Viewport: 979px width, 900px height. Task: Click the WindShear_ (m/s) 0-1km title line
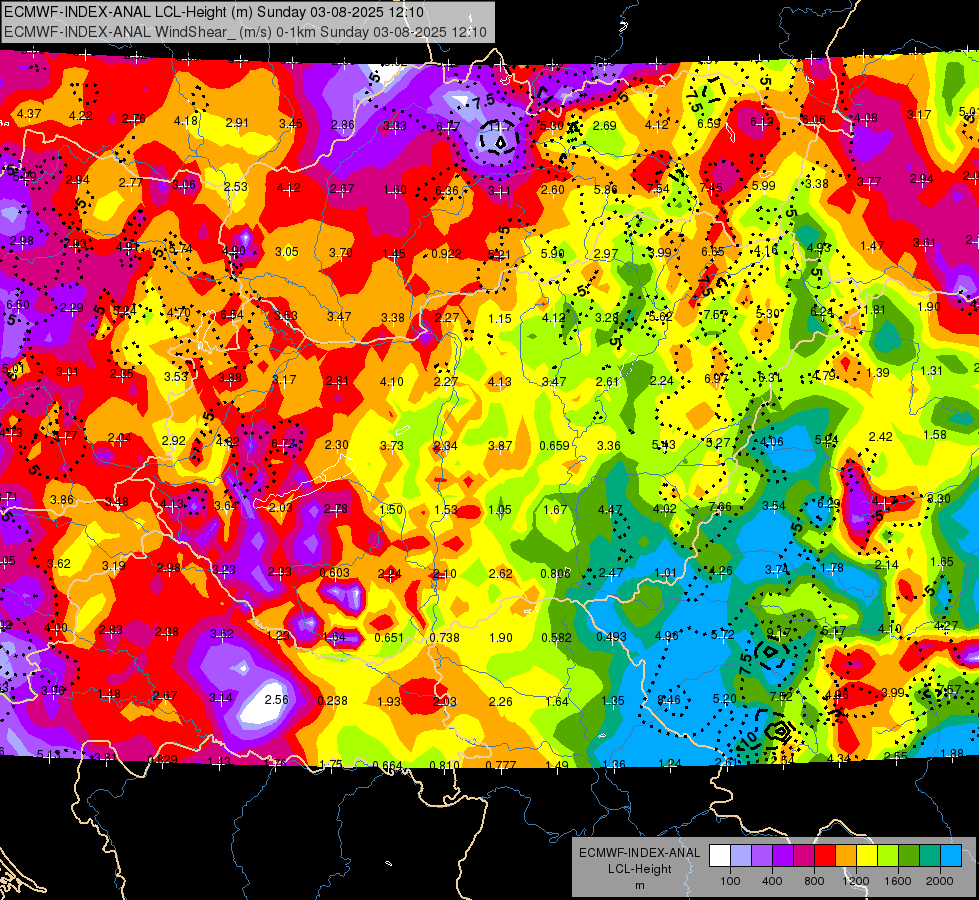click(245, 32)
